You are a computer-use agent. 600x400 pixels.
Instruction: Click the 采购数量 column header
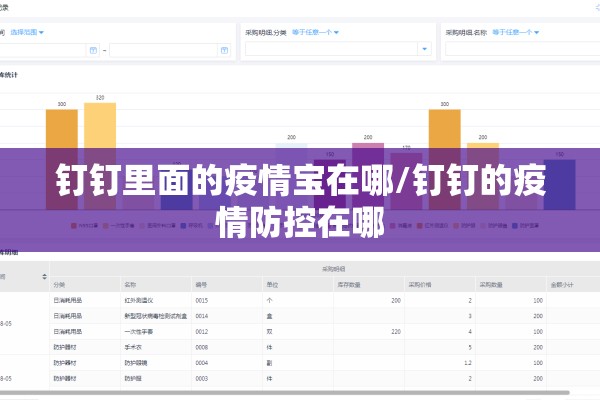point(491,285)
